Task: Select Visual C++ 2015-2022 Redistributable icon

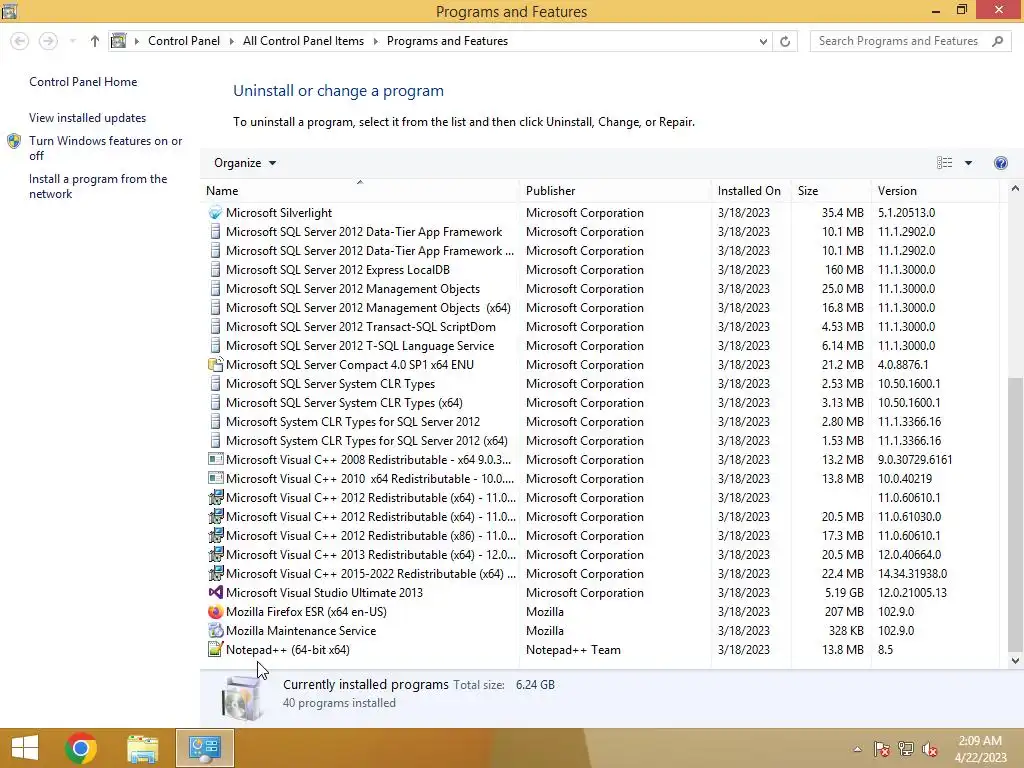Action: pyautogui.click(x=215, y=573)
